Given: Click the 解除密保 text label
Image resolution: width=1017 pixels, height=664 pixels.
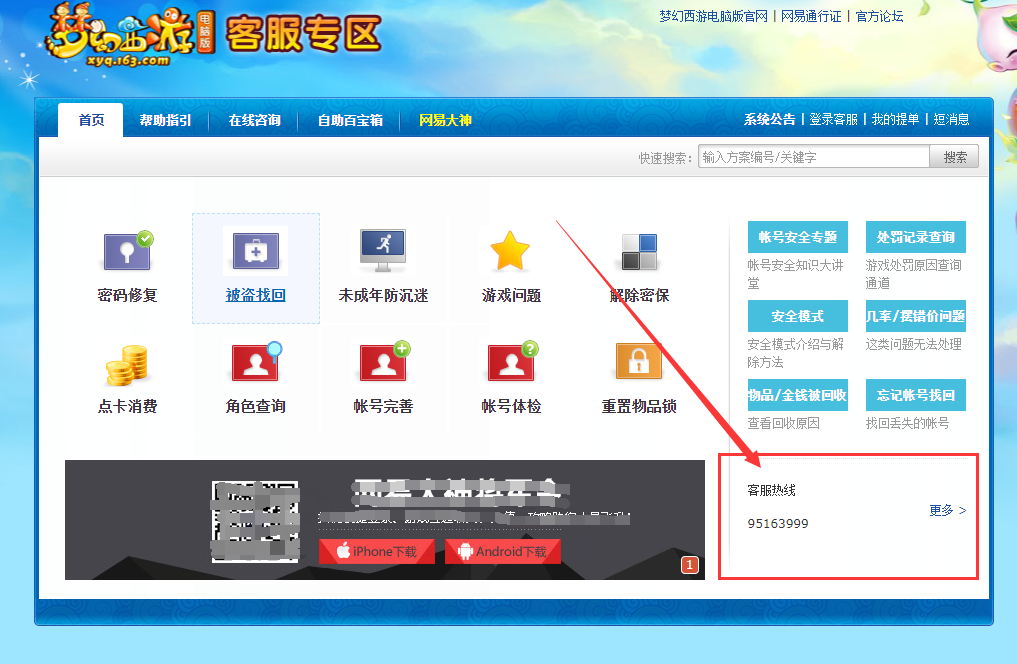Looking at the screenshot, I should click(639, 296).
